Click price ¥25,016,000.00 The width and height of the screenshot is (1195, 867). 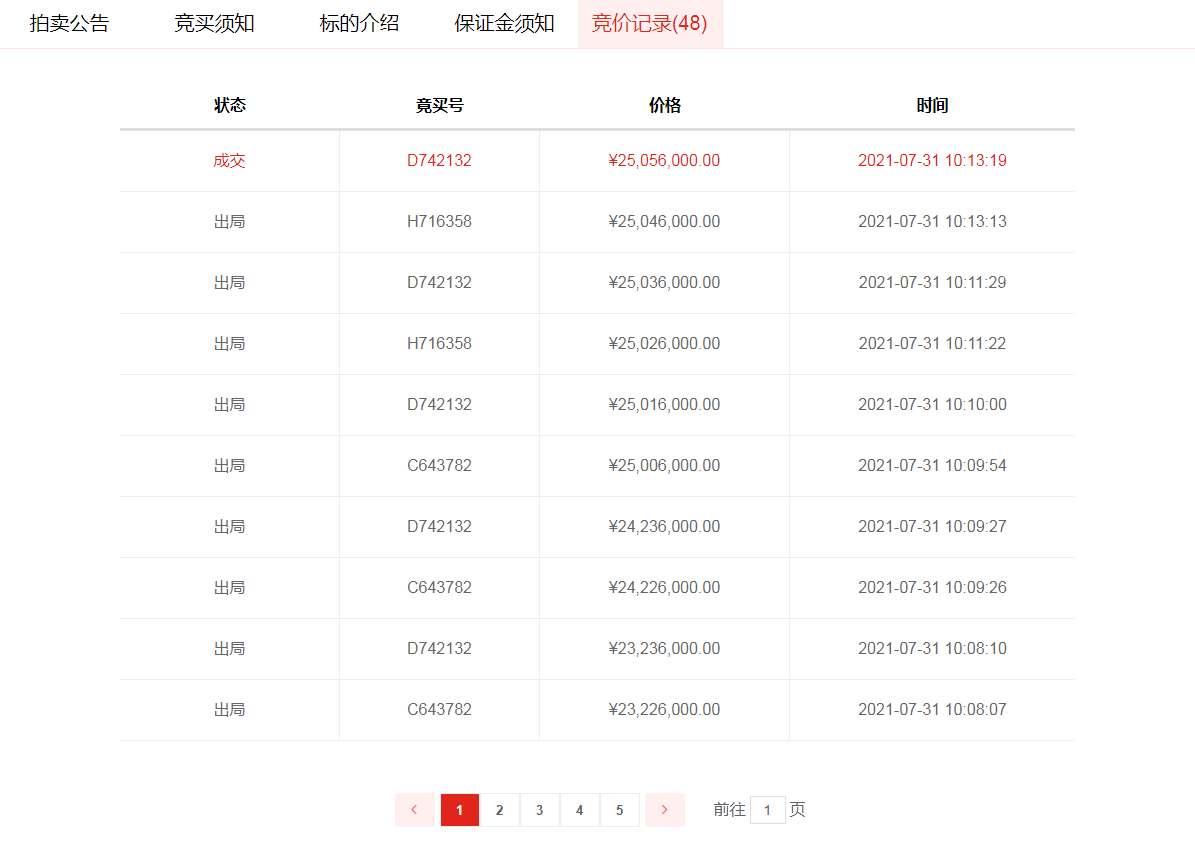(x=665, y=405)
